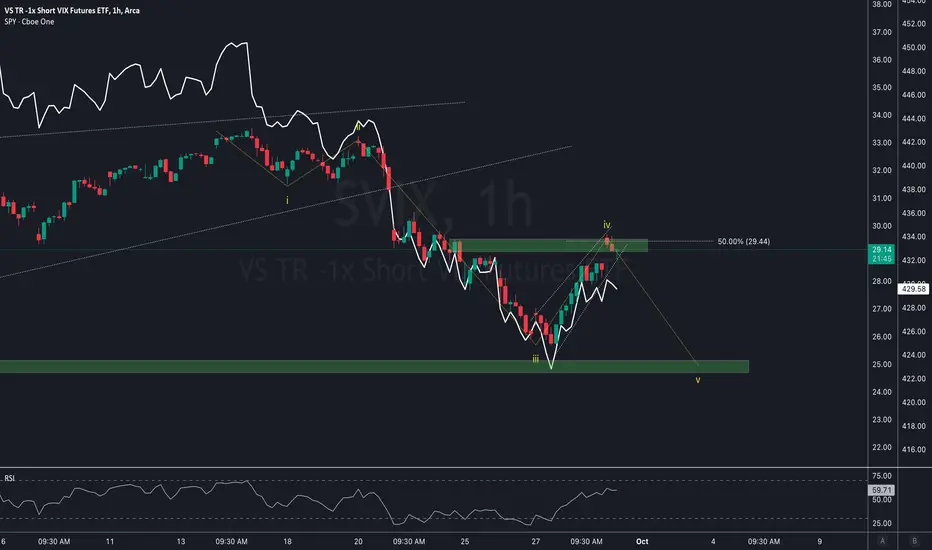Image resolution: width=932 pixels, height=550 pixels.
Task: Click the 25.00 level on the RSI axis
Action: (881, 523)
